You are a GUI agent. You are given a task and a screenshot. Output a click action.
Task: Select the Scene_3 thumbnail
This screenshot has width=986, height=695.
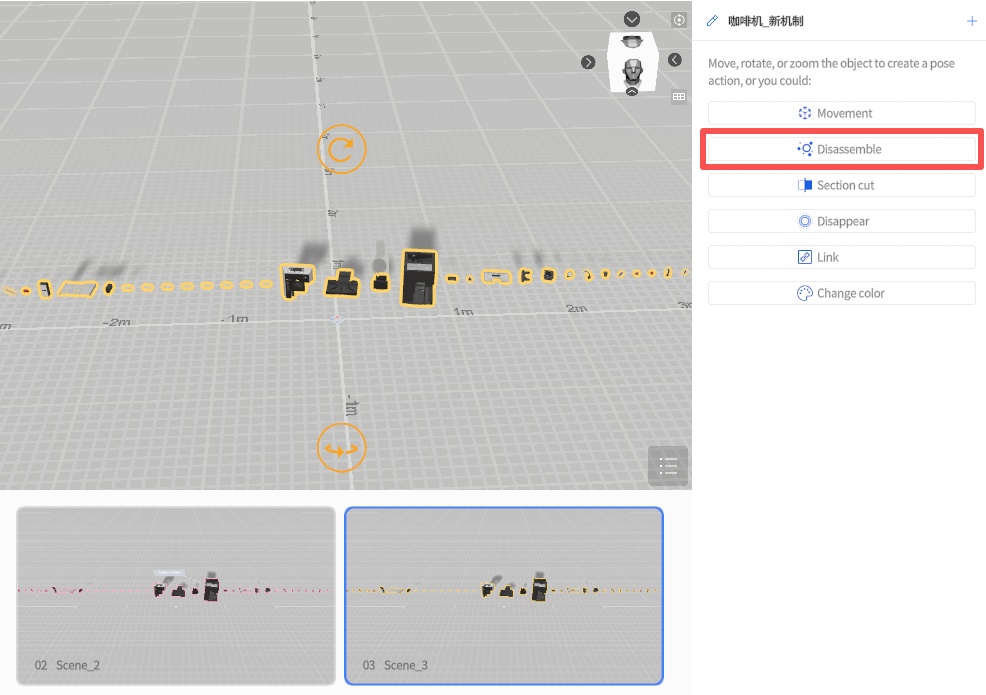[504, 595]
